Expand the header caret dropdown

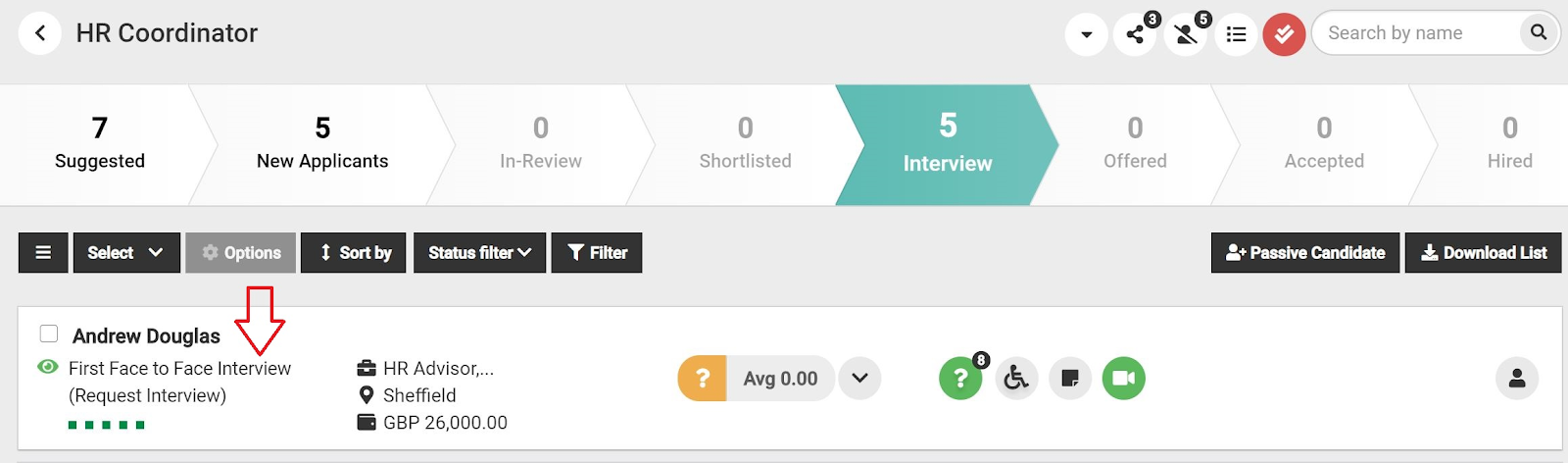click(1086, 34)
